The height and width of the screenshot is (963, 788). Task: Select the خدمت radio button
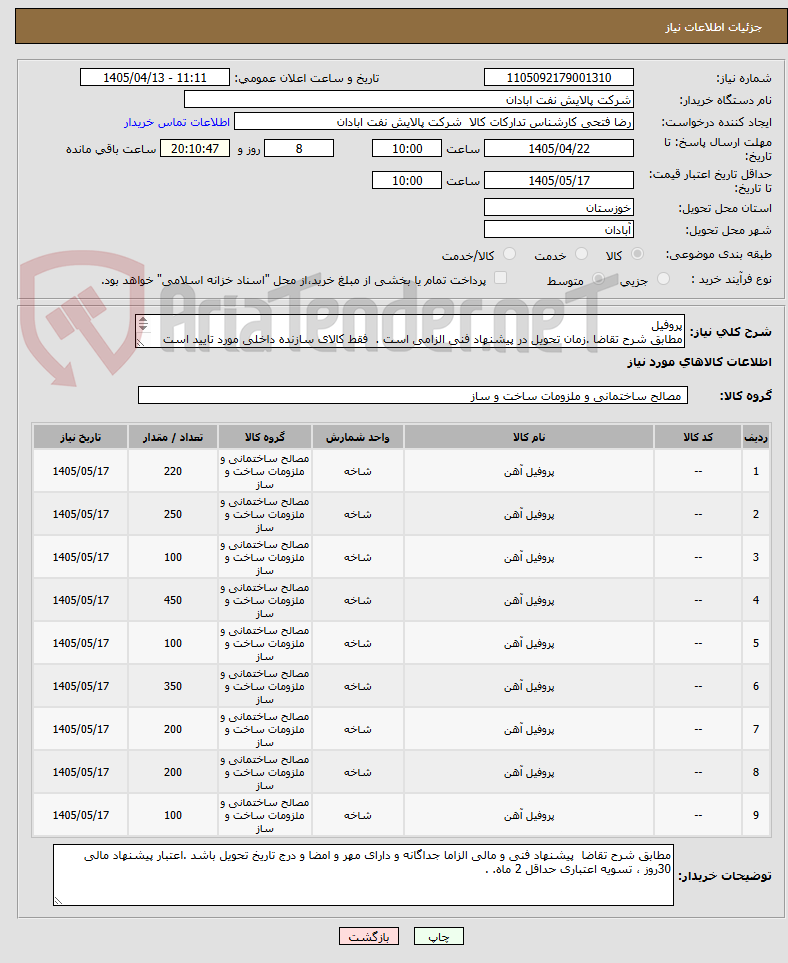[581, 254]
